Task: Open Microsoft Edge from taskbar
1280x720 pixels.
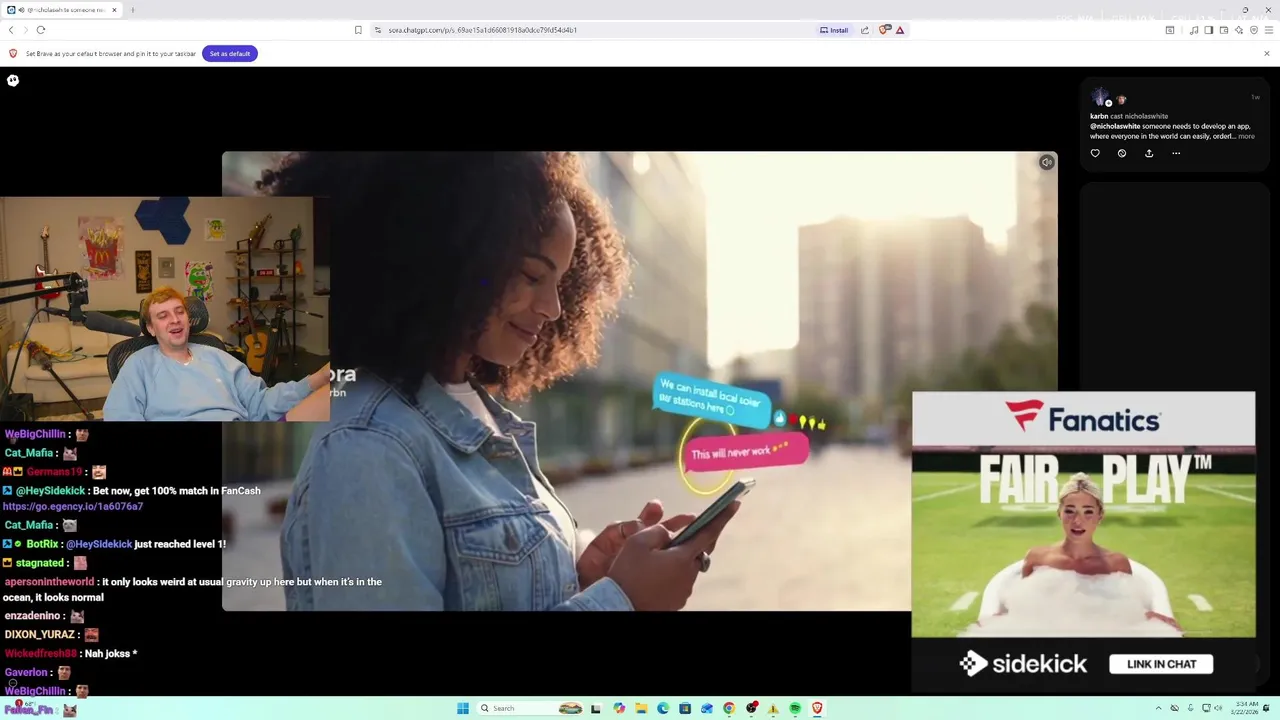Action: [663, 708]
